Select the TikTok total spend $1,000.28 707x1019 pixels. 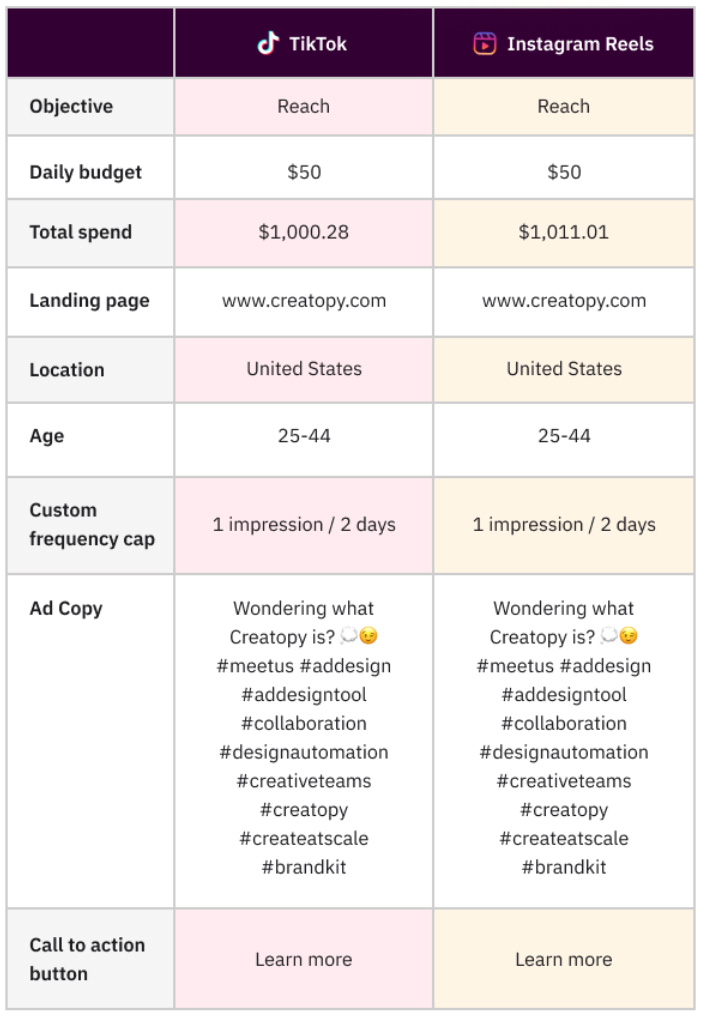[303, 232]
